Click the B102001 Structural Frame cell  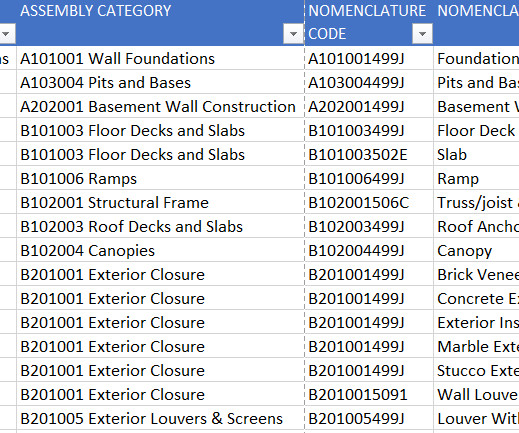[160, 202]
